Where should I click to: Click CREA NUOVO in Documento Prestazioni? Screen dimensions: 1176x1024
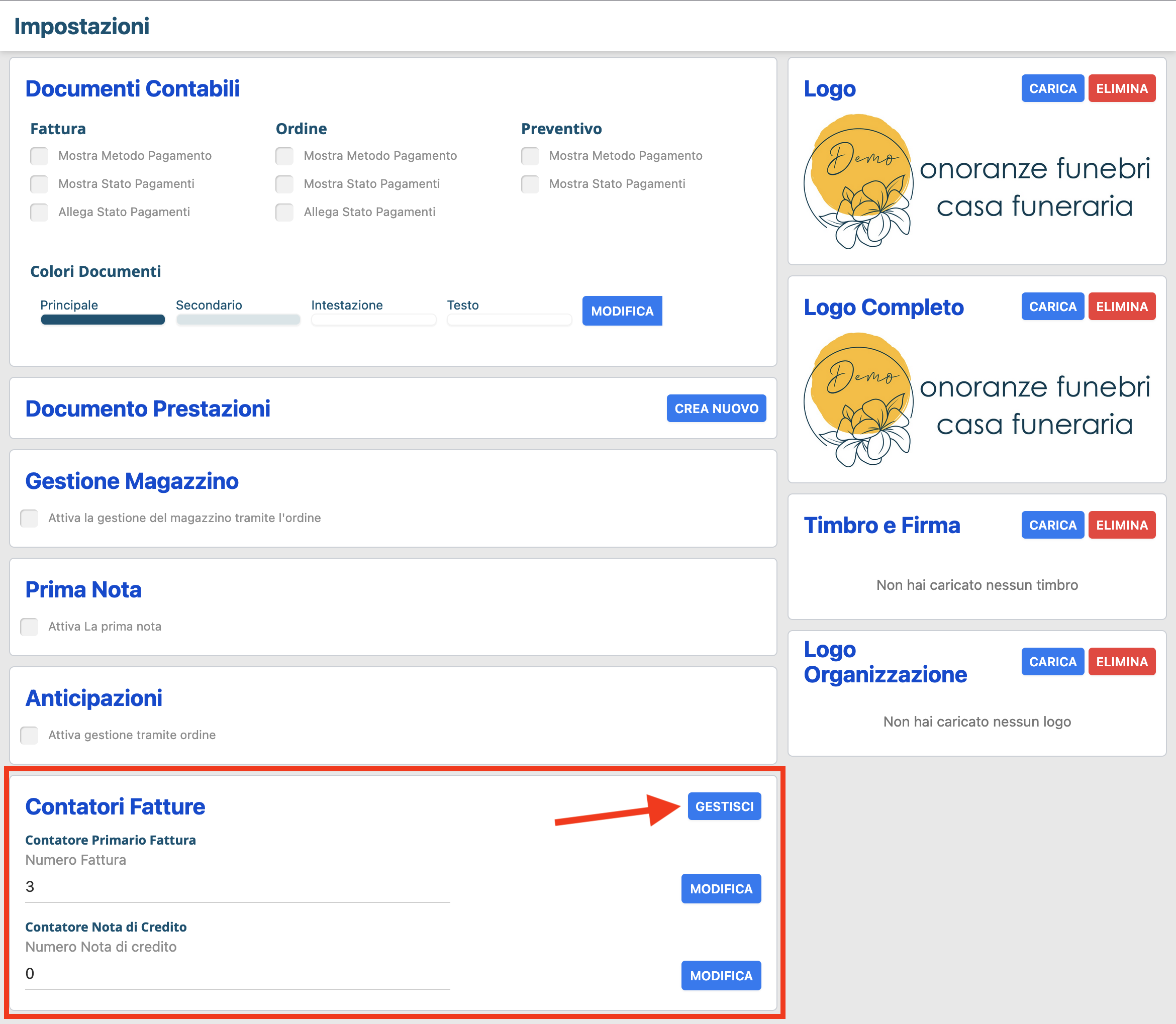(x=716, y=408)
